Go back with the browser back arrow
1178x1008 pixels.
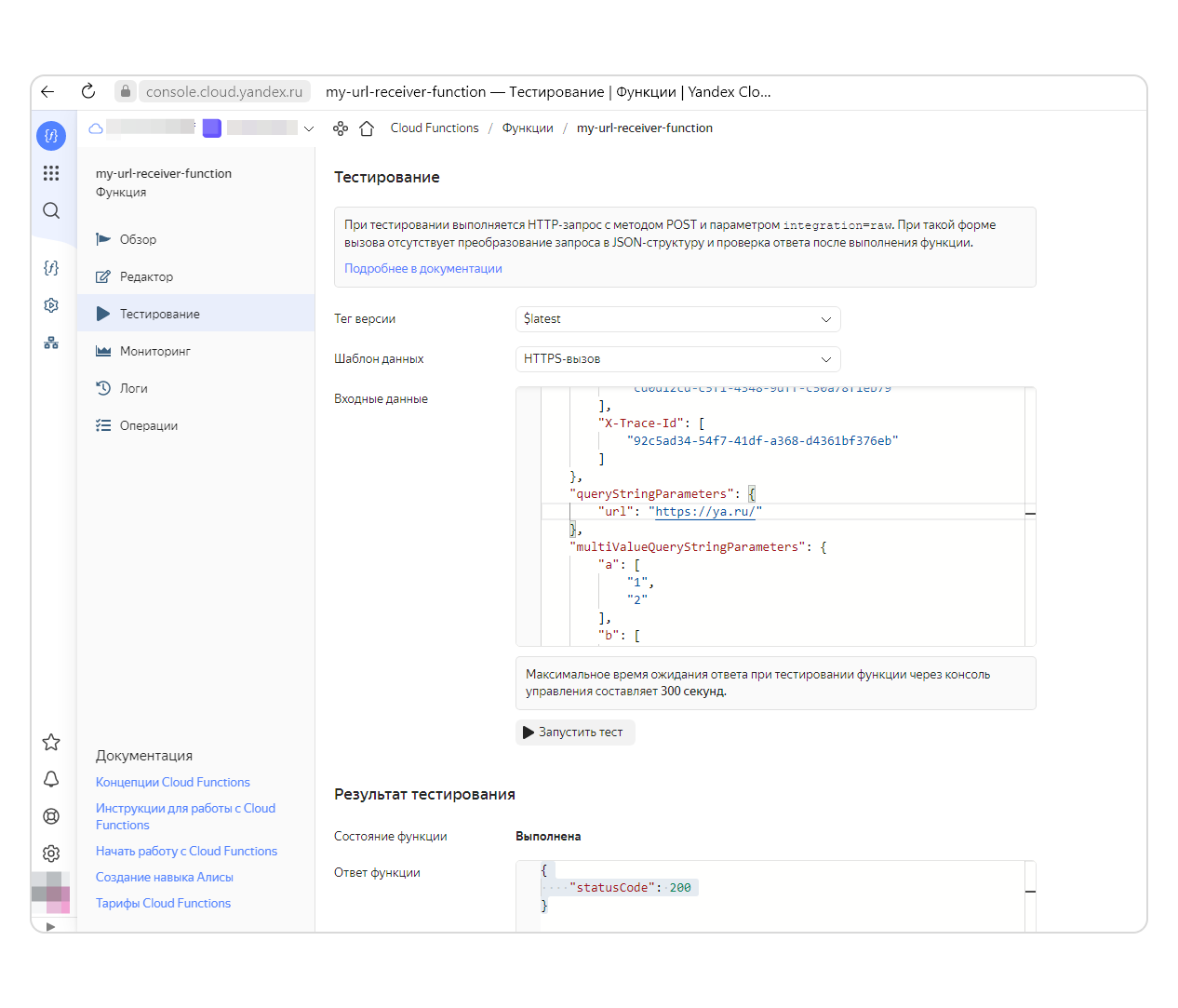pyautogui.click(x=47, y=91)
